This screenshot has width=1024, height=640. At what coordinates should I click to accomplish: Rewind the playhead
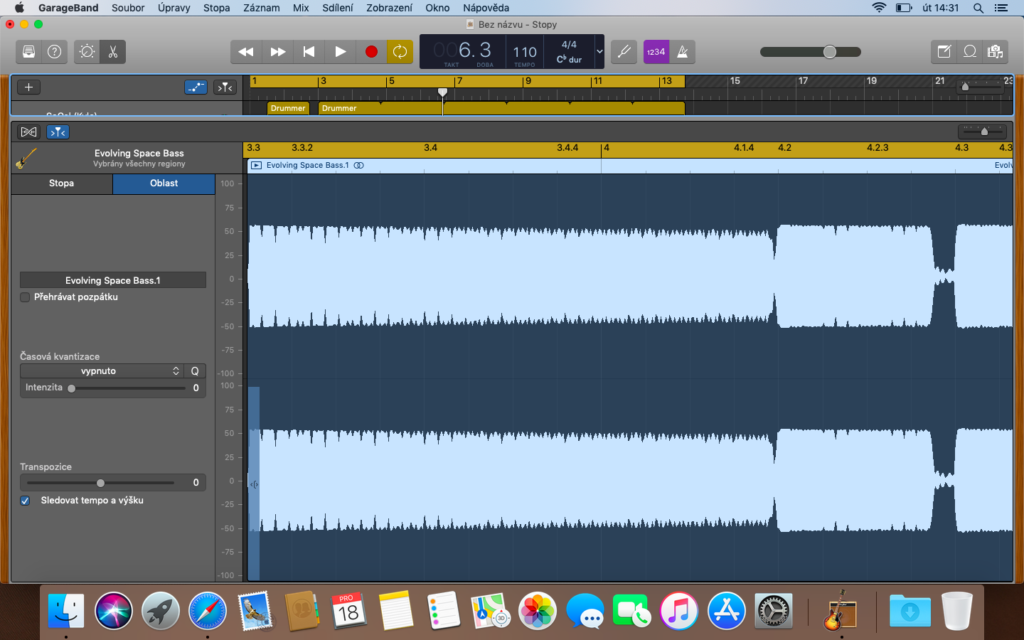pos(246,52)
